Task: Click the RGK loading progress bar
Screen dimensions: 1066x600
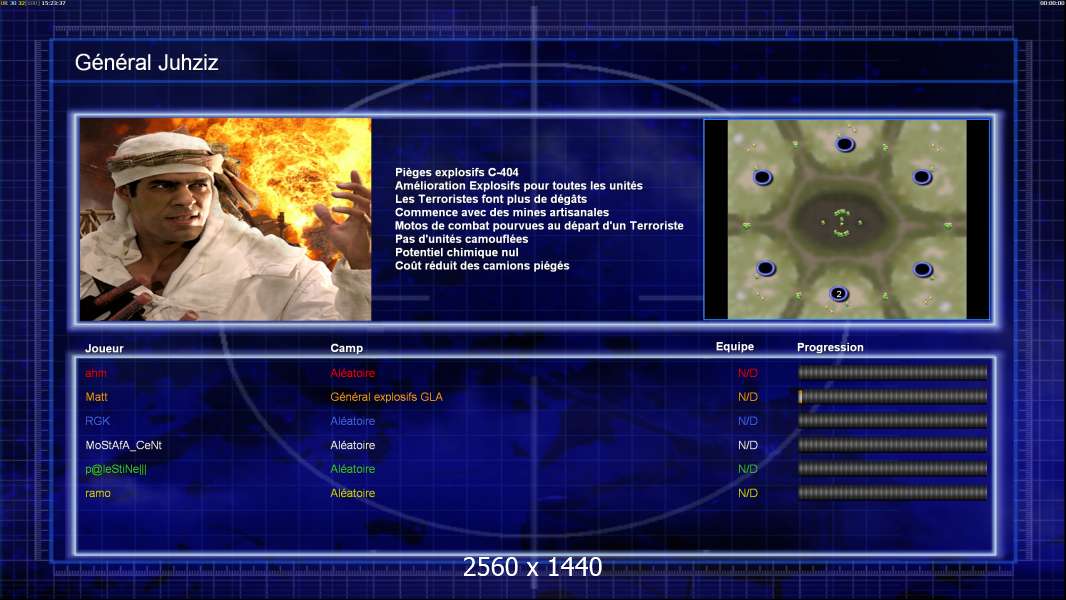Action: (x=892, y=421)
